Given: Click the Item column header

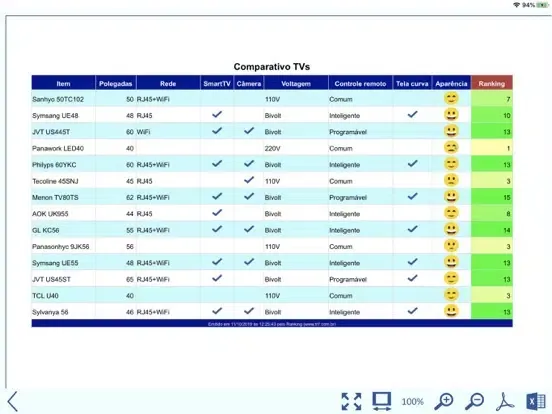Looking at the screenshot, I should 63,83.
